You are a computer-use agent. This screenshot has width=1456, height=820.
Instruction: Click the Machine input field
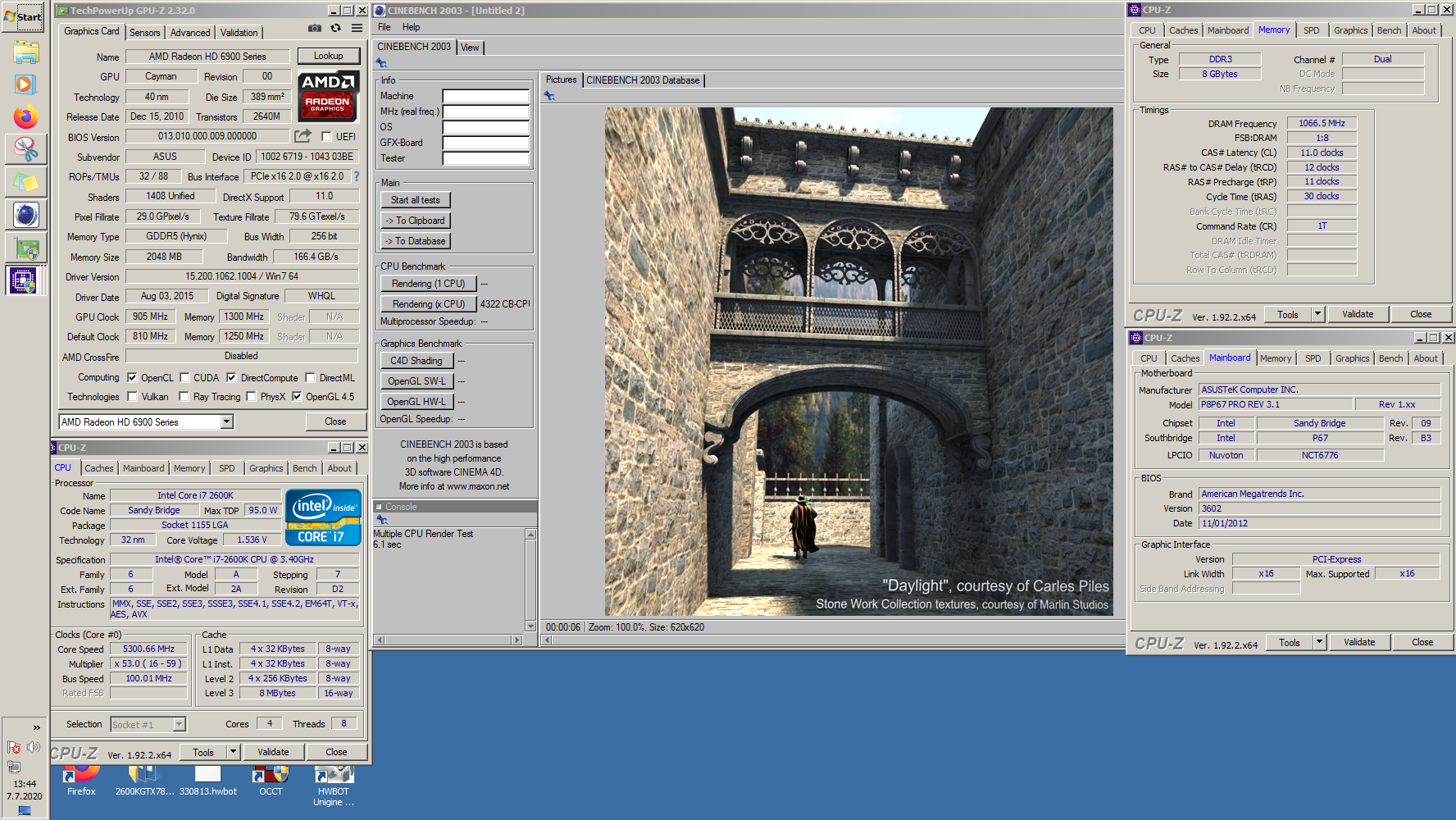pos(485,96)
